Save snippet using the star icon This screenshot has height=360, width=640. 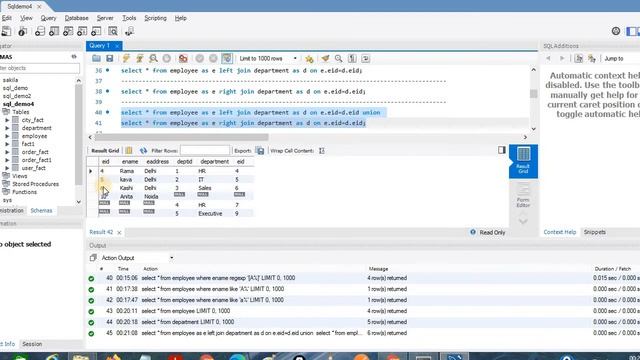pyautogui.click(x=309, y=59)
